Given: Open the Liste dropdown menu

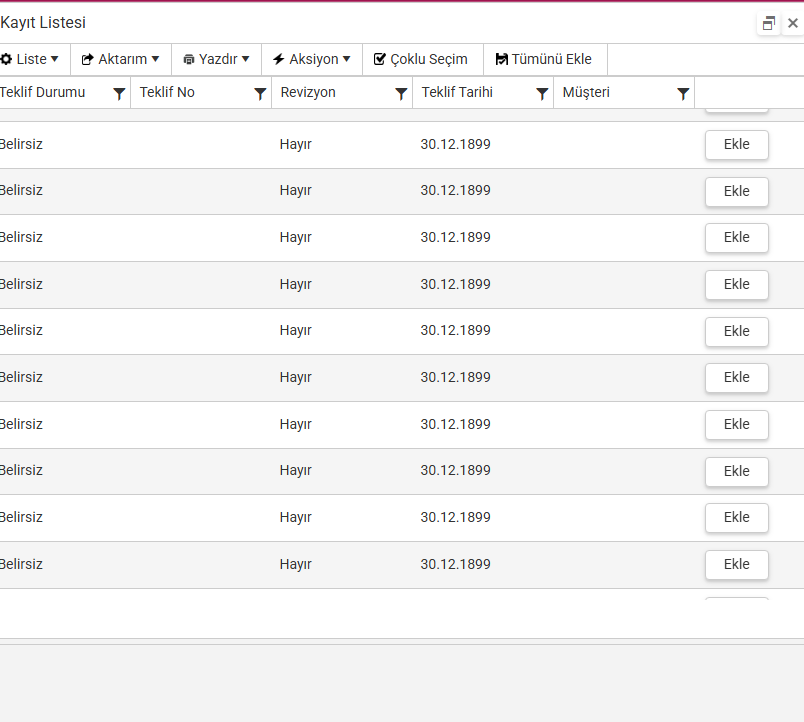Looking at the screenshot, I should (x=30, y=59).
